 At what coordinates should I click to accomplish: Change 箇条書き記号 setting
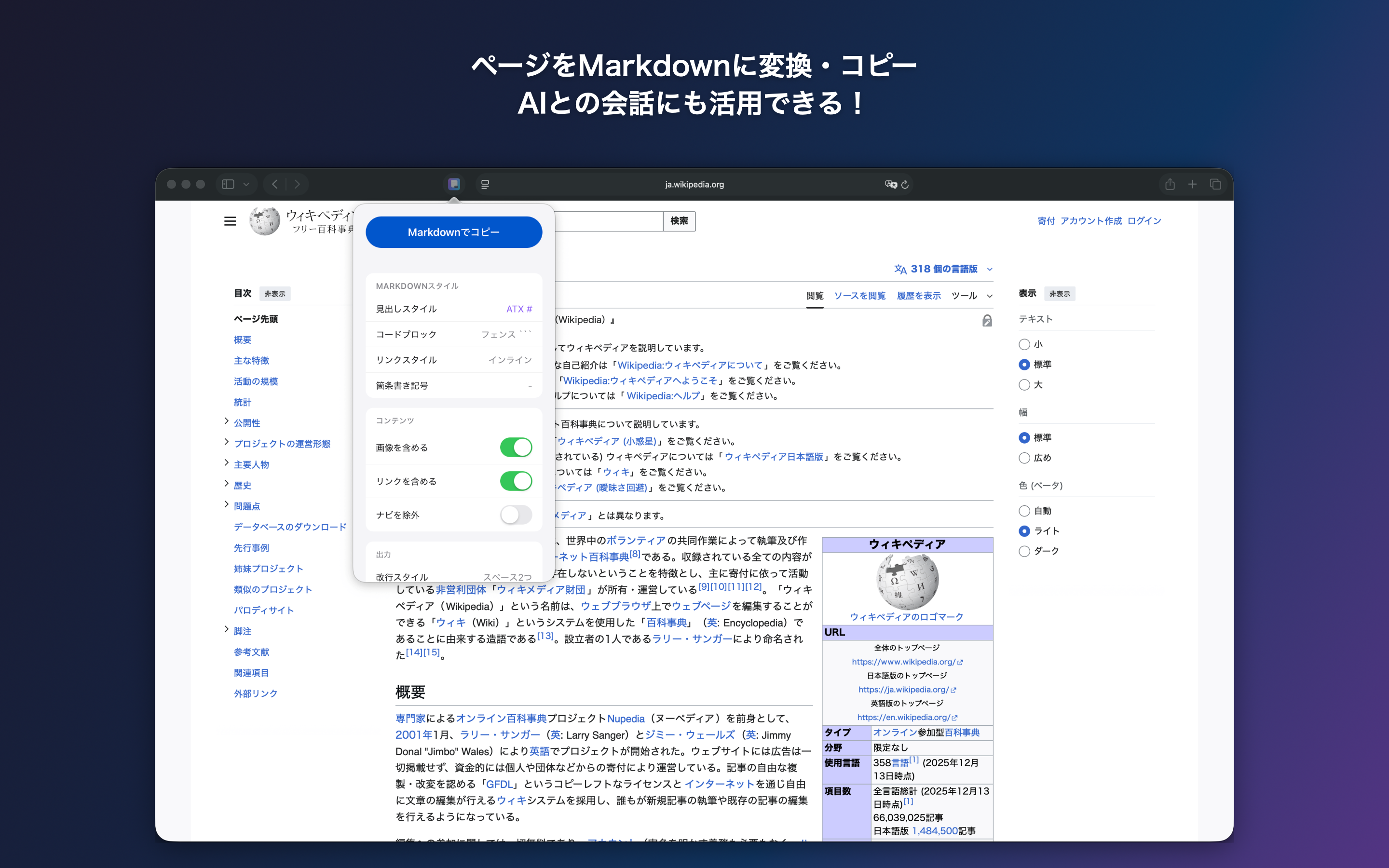pyautogui.click(x=454, y=385)
